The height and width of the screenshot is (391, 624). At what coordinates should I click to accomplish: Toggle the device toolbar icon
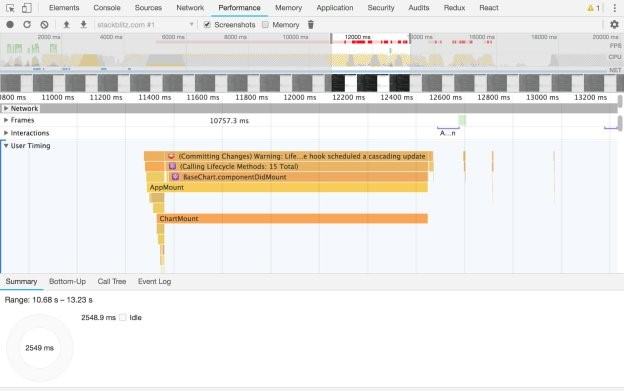pos(27,8)
